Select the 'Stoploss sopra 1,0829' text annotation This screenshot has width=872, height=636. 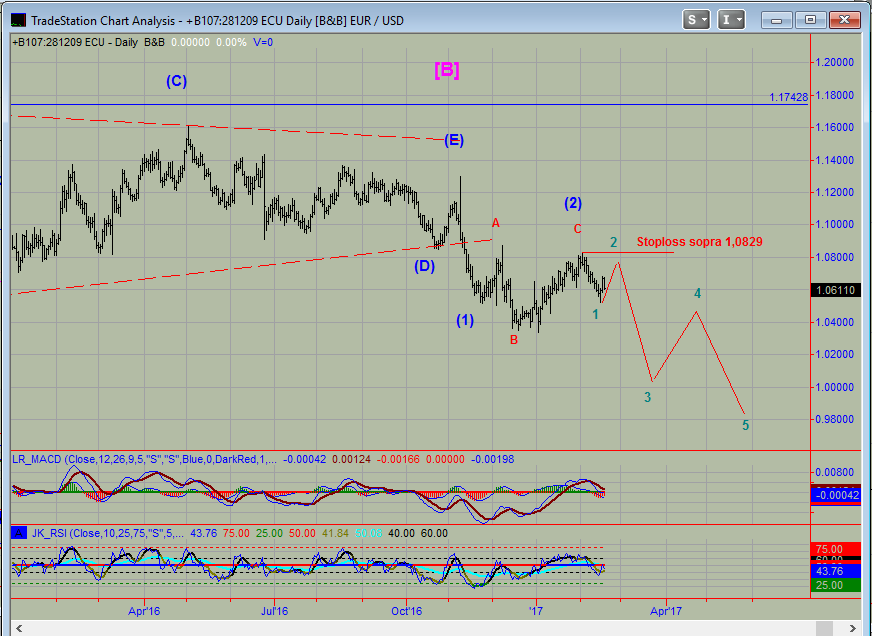click(x=700, y=242)
